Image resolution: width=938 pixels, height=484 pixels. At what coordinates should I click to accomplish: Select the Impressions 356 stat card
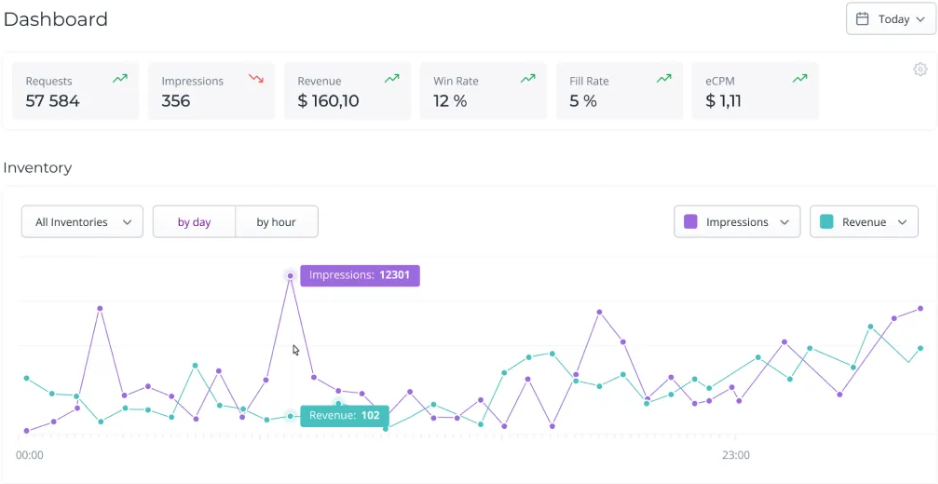click(x=211, y=91)
